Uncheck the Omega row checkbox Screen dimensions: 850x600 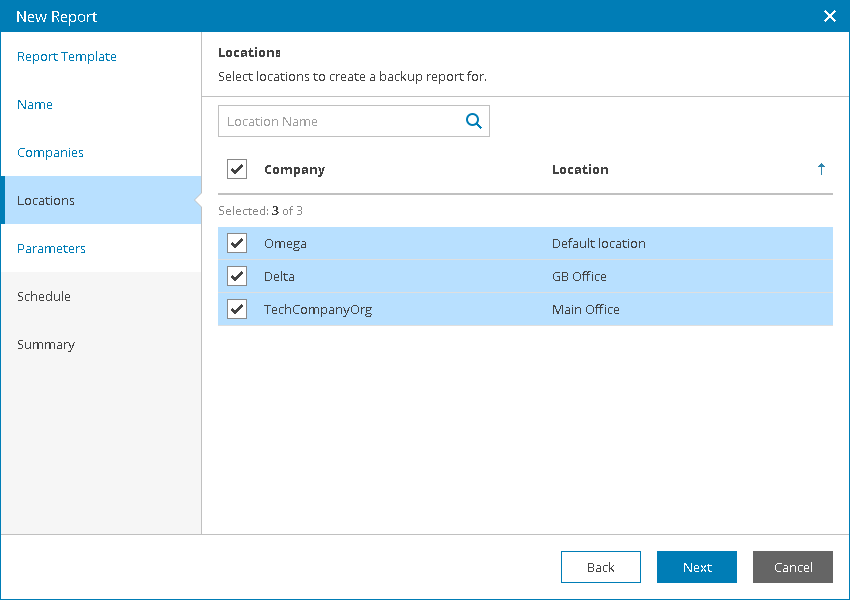pos(237,243)
